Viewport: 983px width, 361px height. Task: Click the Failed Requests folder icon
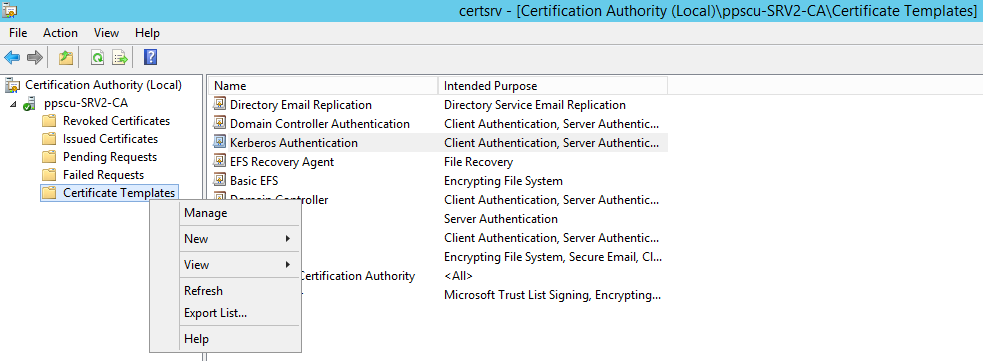click(x=49, y=175)
